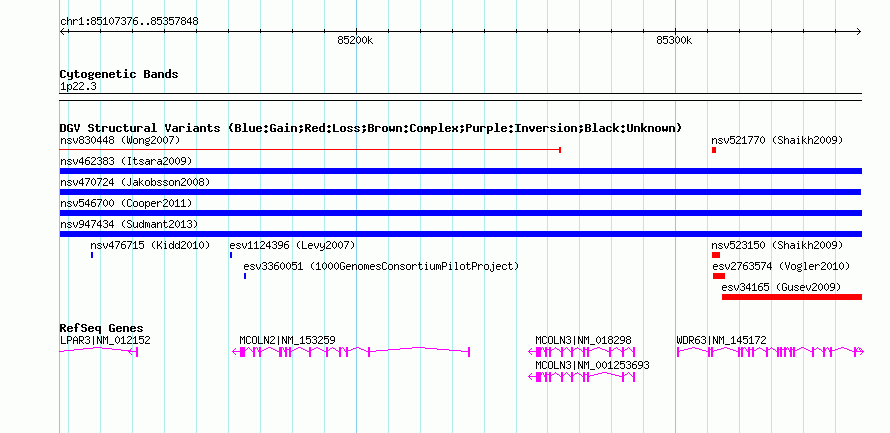This screenshot has width=890, height=433.
Task: Click the esv2763574 (Vogler2010) label
Action: 781,266
